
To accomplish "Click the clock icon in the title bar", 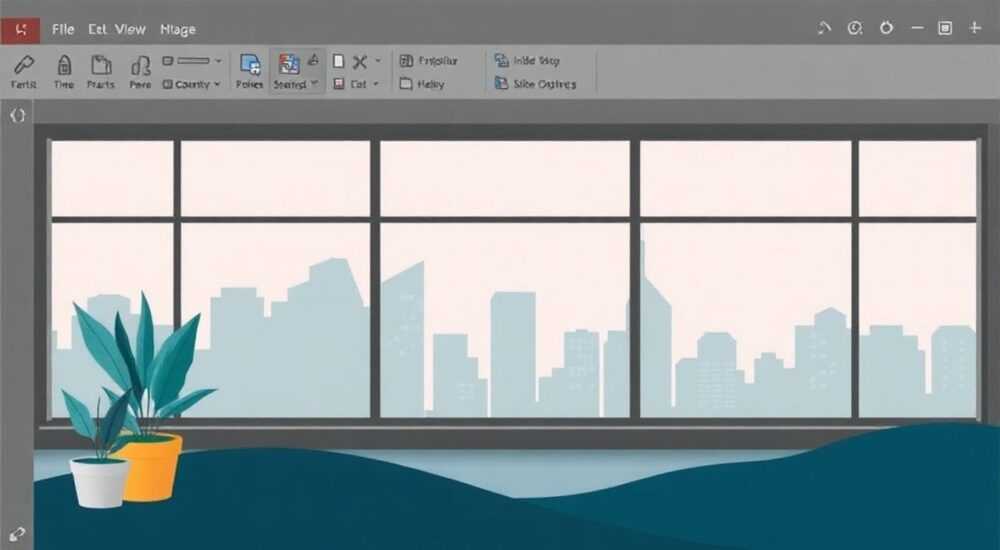I will pos(855,28).
